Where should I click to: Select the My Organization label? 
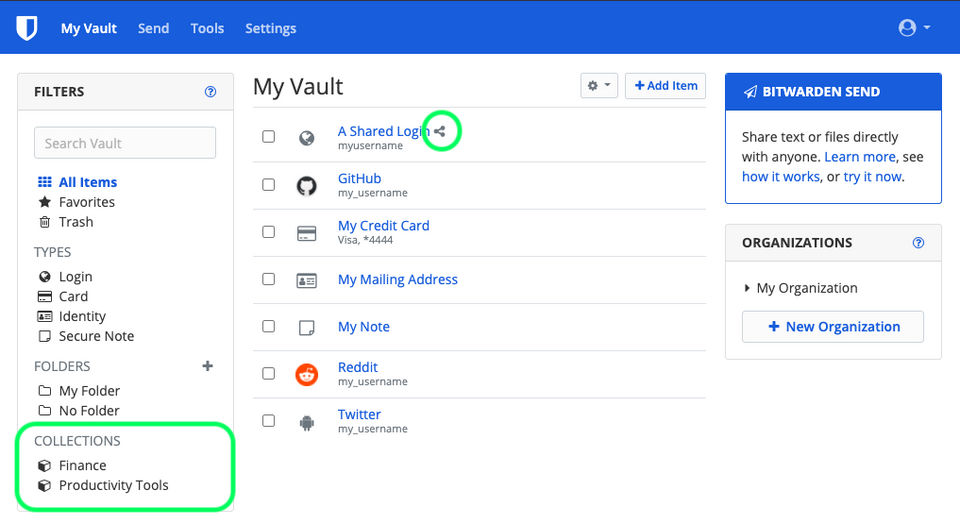pos(807,288)
